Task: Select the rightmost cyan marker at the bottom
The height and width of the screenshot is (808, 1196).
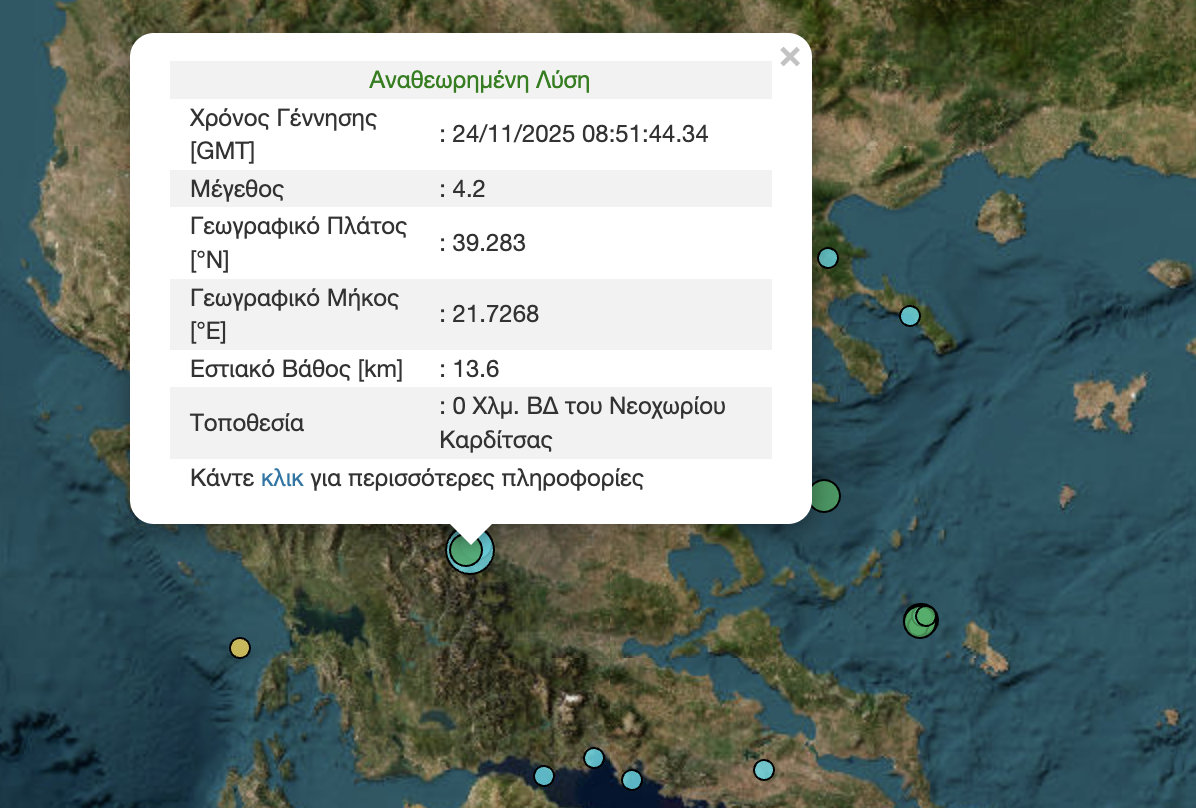Action: 763,769
